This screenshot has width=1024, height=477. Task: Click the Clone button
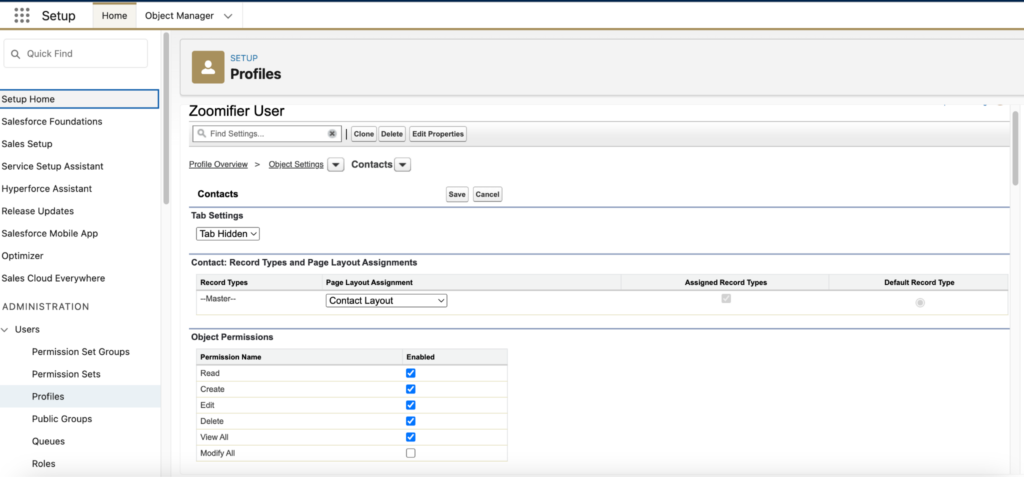click(x=364, y=134)
